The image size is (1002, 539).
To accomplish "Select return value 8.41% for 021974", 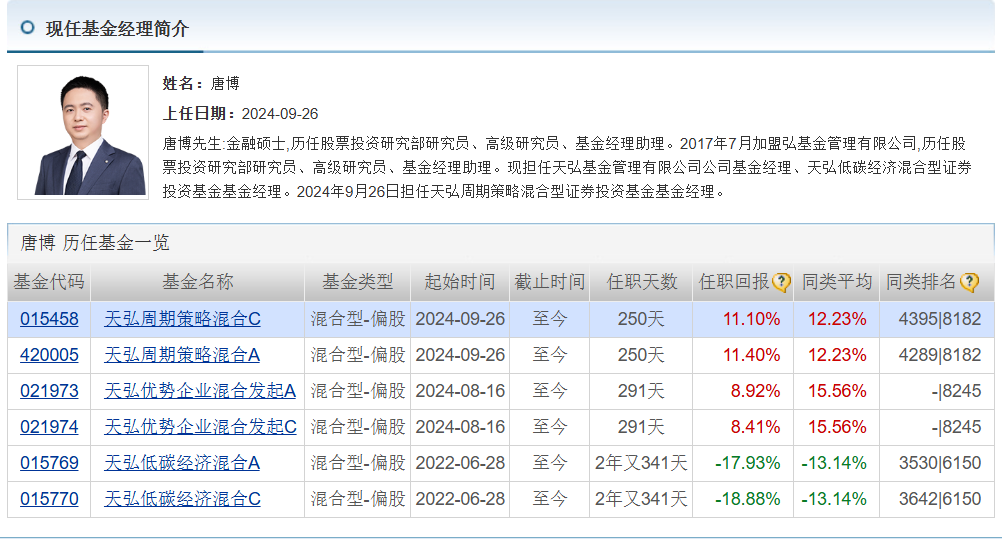I will coord(755,426).
